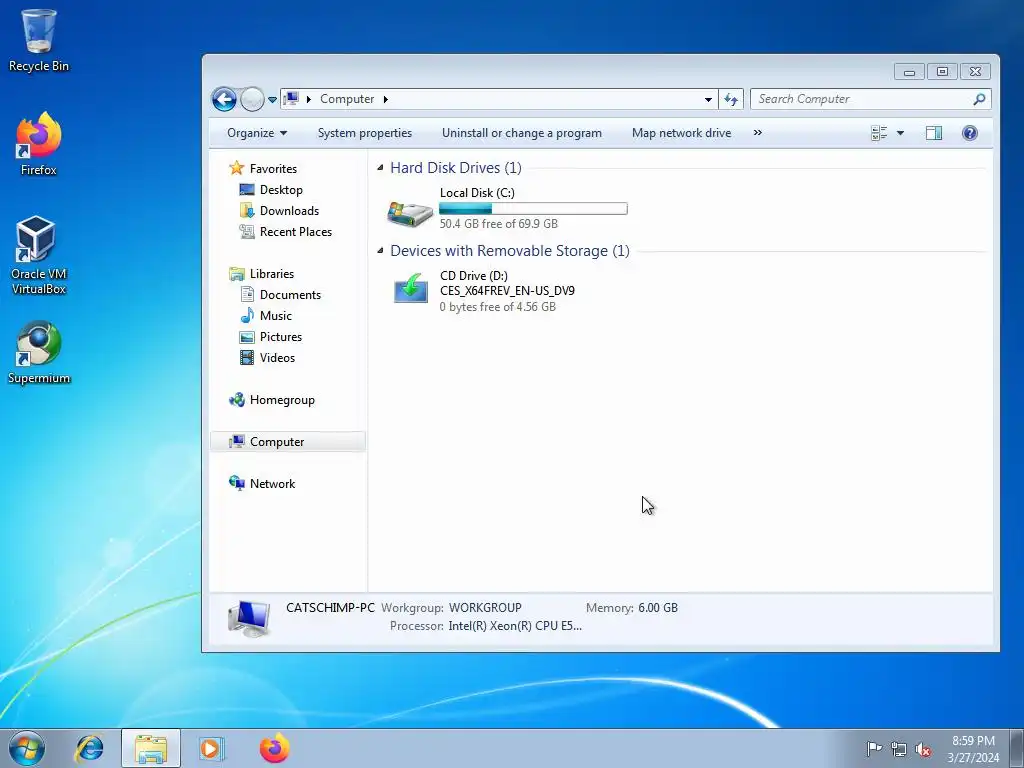Open the Recycle Bin desktop icon
Viewport: 1024px width, 768px height.
(x=39, y=40)
